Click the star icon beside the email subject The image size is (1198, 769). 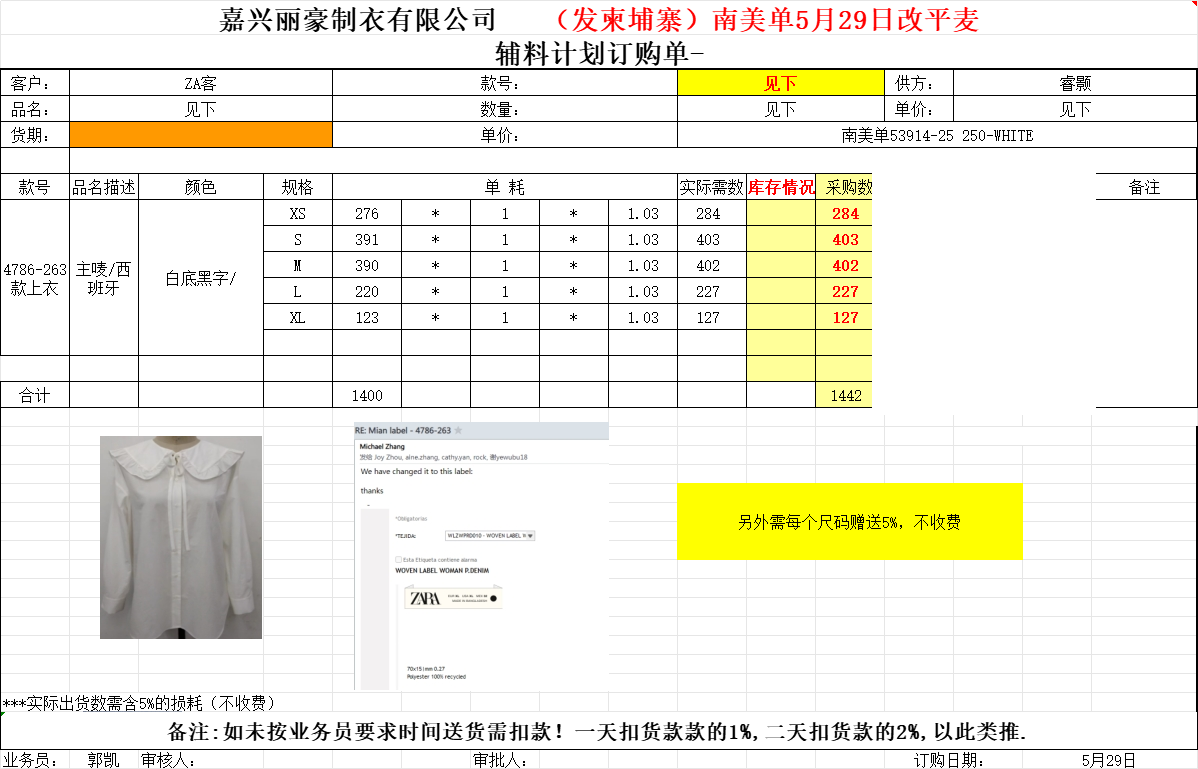[459, 430]
